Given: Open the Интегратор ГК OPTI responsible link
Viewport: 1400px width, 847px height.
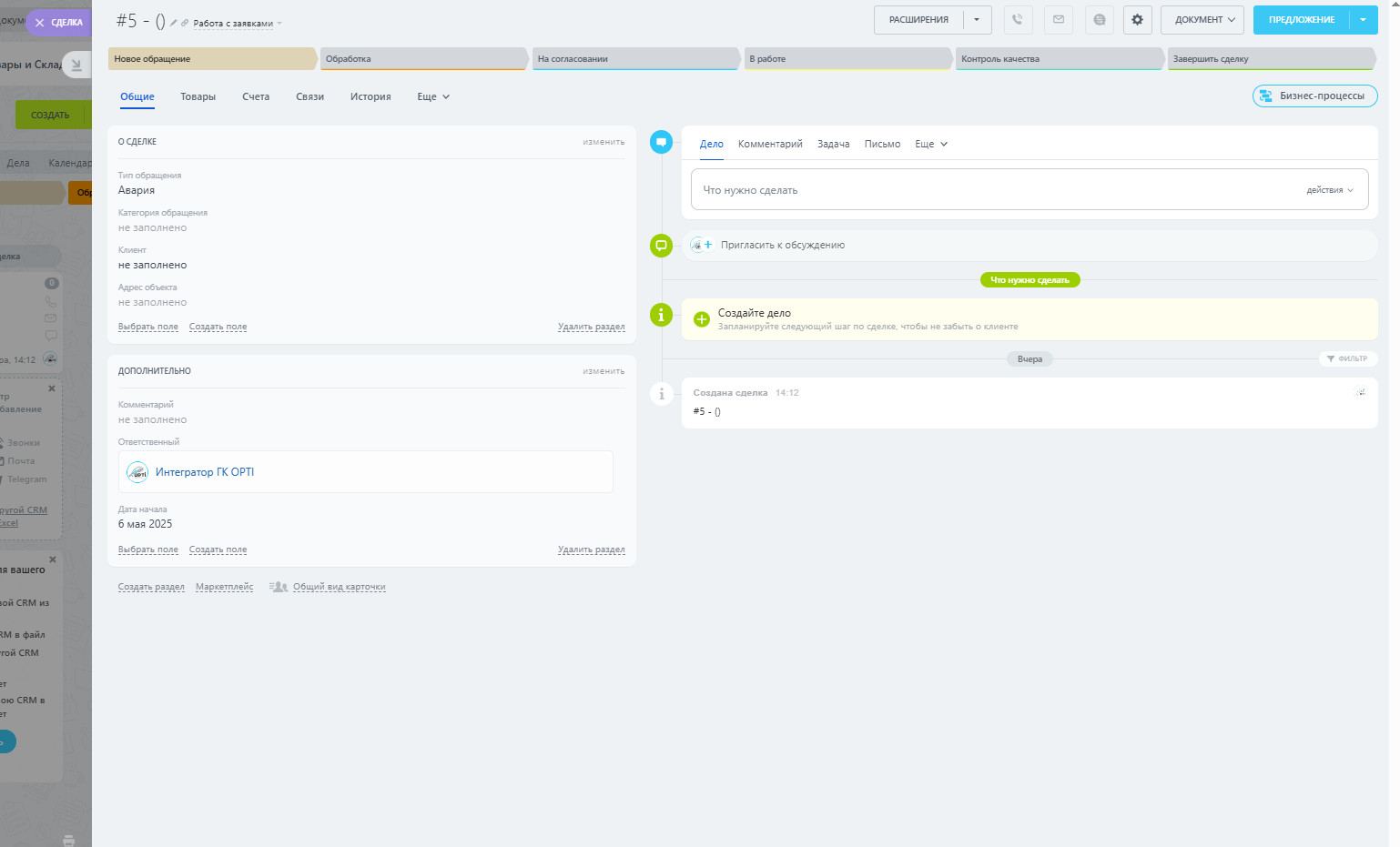Looking at the screenshot, I should [205, 472].
